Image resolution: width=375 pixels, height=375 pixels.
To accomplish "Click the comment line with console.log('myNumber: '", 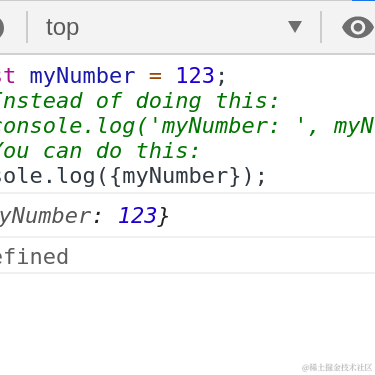I will coord(187,126).
